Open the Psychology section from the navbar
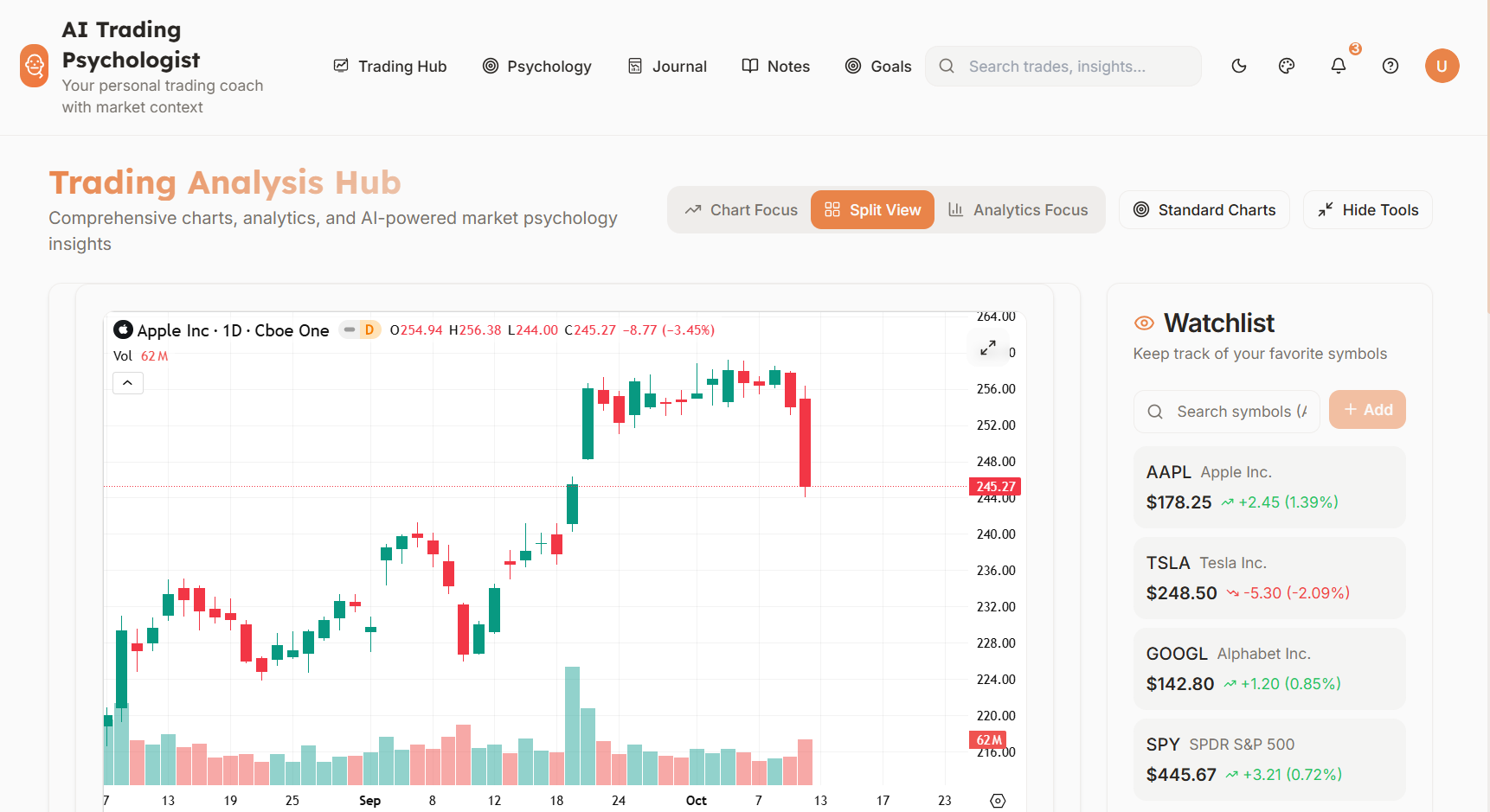The width and height of the screenshot is (1490, 812). coord(537,66)
